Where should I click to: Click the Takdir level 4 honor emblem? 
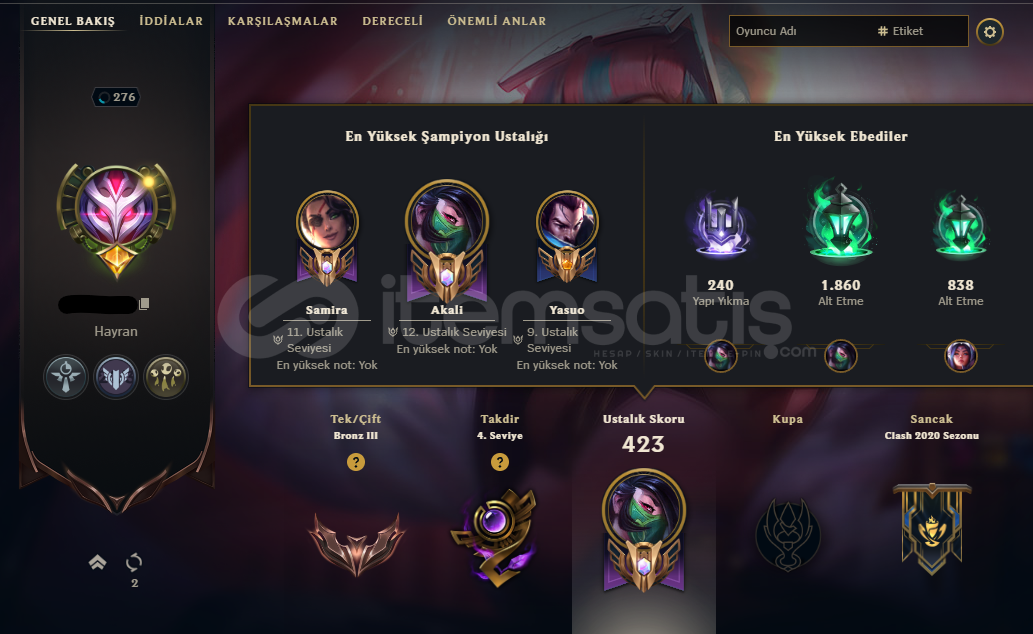(495, 536)
